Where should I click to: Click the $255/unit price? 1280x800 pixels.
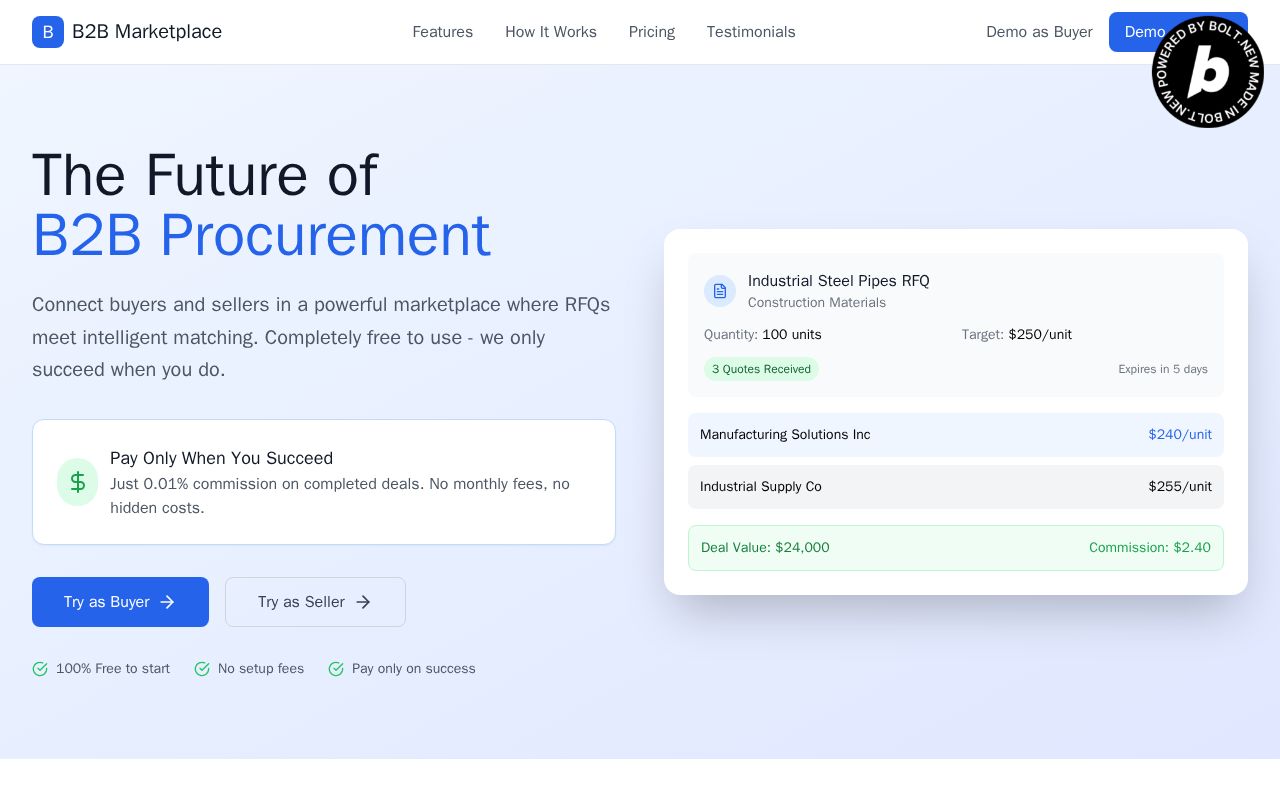click(1180, 487)
